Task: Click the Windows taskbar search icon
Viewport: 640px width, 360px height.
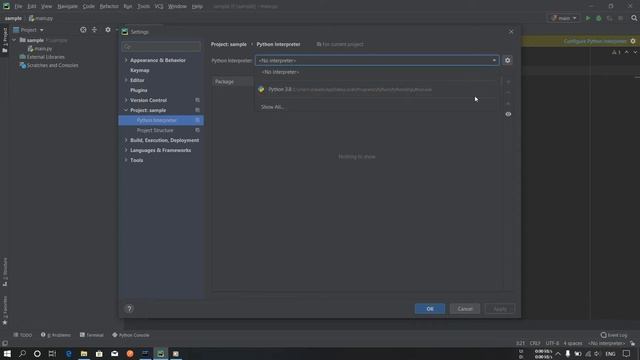Action: [22, 354]
